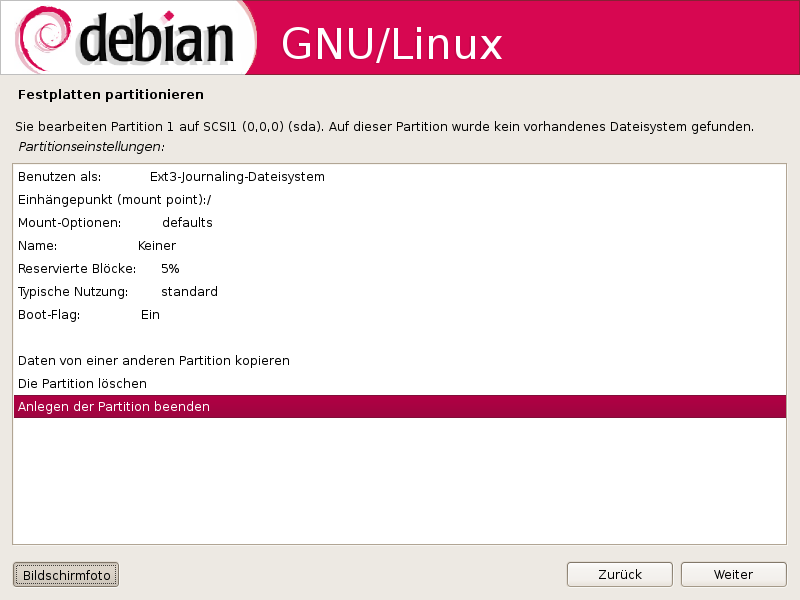Click the empty area below the list entries

400,480
